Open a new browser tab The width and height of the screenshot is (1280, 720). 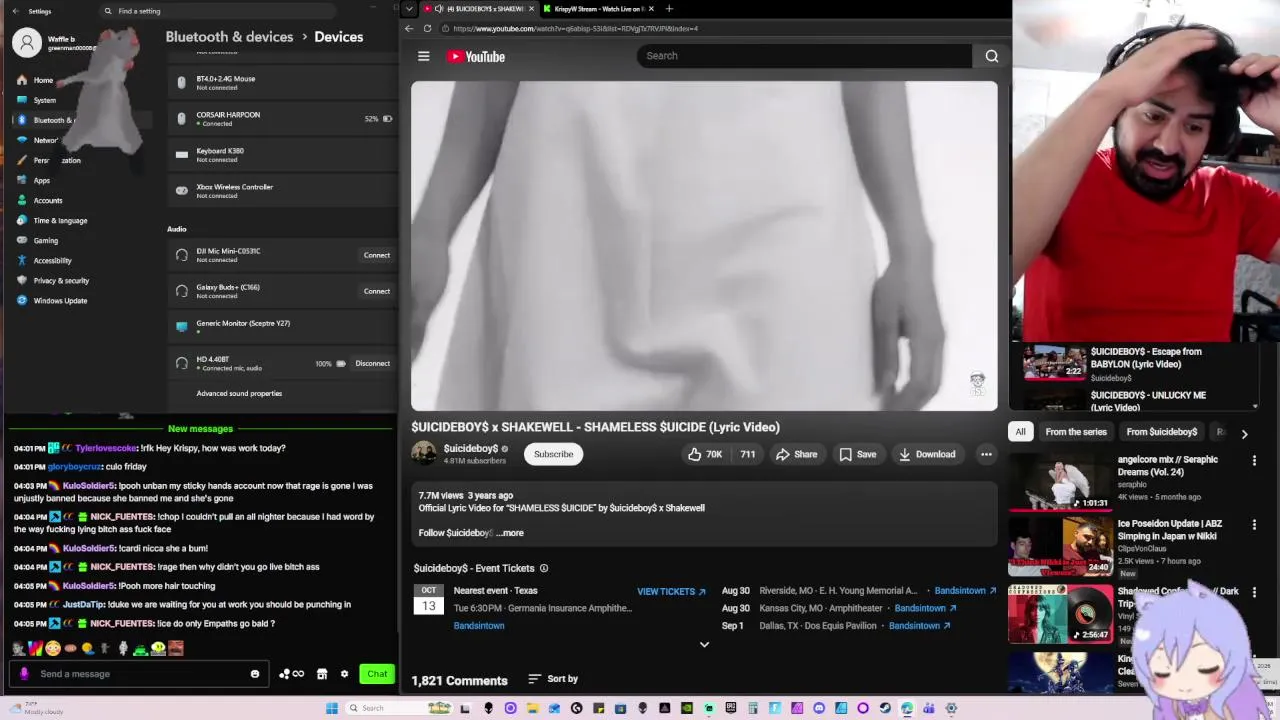(669, 9)
